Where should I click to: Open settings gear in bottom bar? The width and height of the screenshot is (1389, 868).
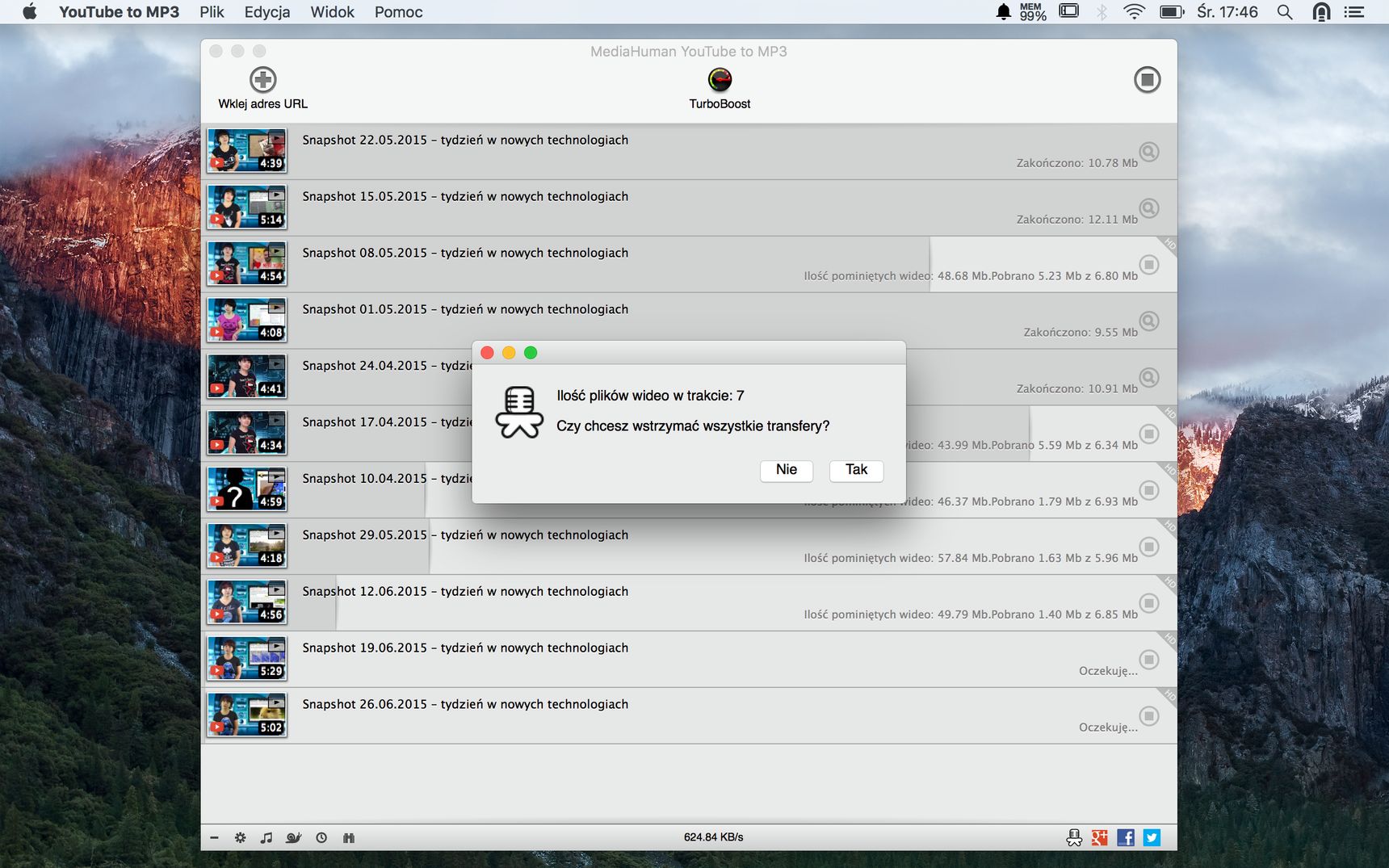click(240, 838)
